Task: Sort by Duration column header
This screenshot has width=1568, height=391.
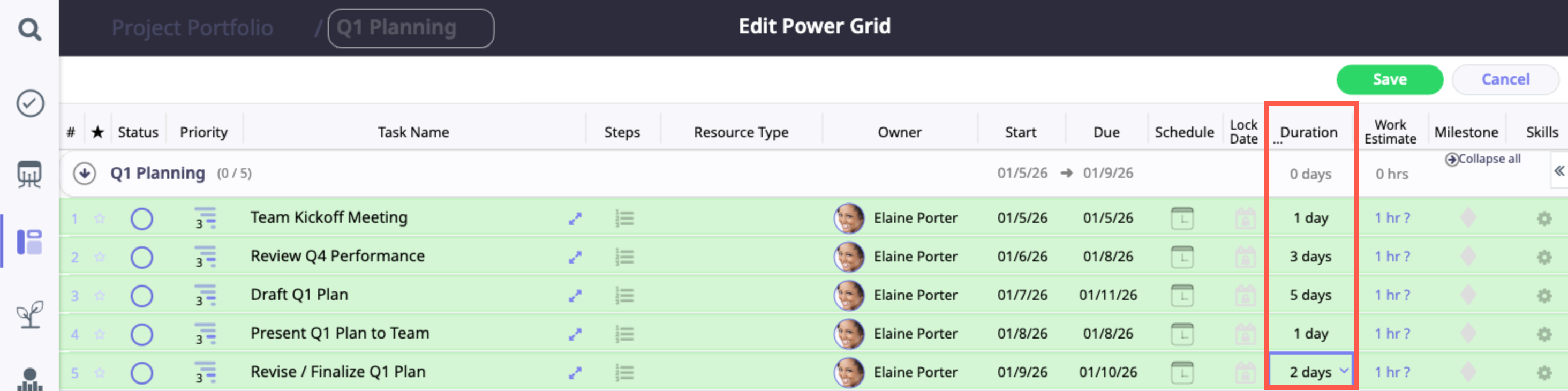Action: coord(1308,132)
